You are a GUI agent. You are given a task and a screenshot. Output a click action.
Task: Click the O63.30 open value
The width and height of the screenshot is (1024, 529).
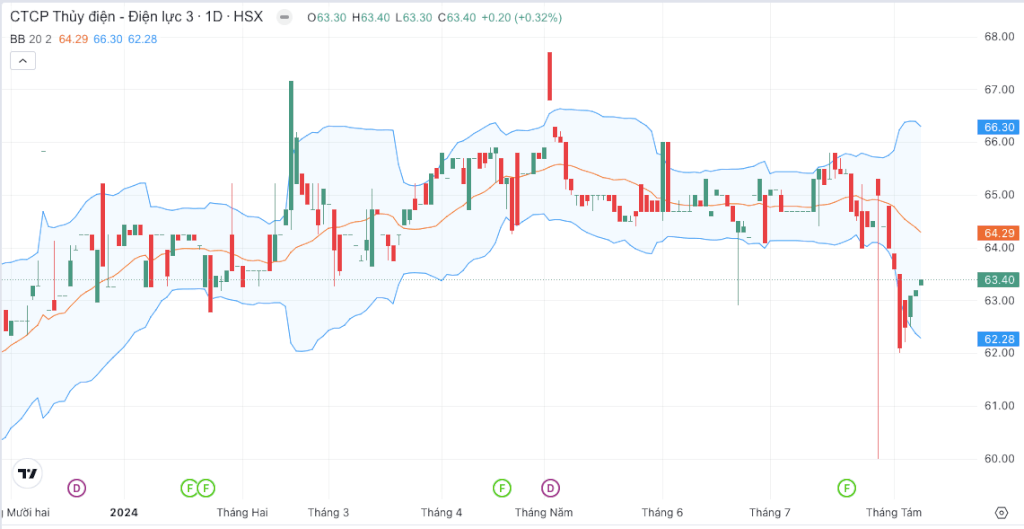point(327,18)
